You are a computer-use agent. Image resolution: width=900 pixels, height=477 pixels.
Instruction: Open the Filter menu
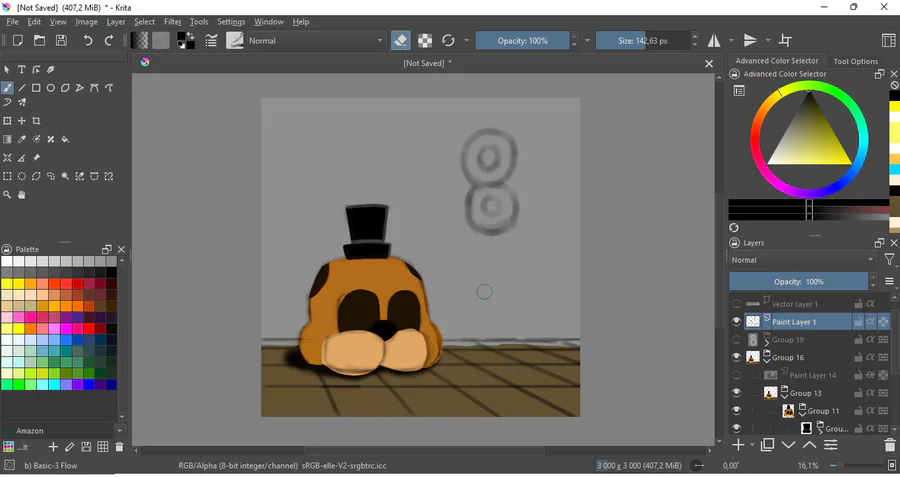(x=173, y=22)
